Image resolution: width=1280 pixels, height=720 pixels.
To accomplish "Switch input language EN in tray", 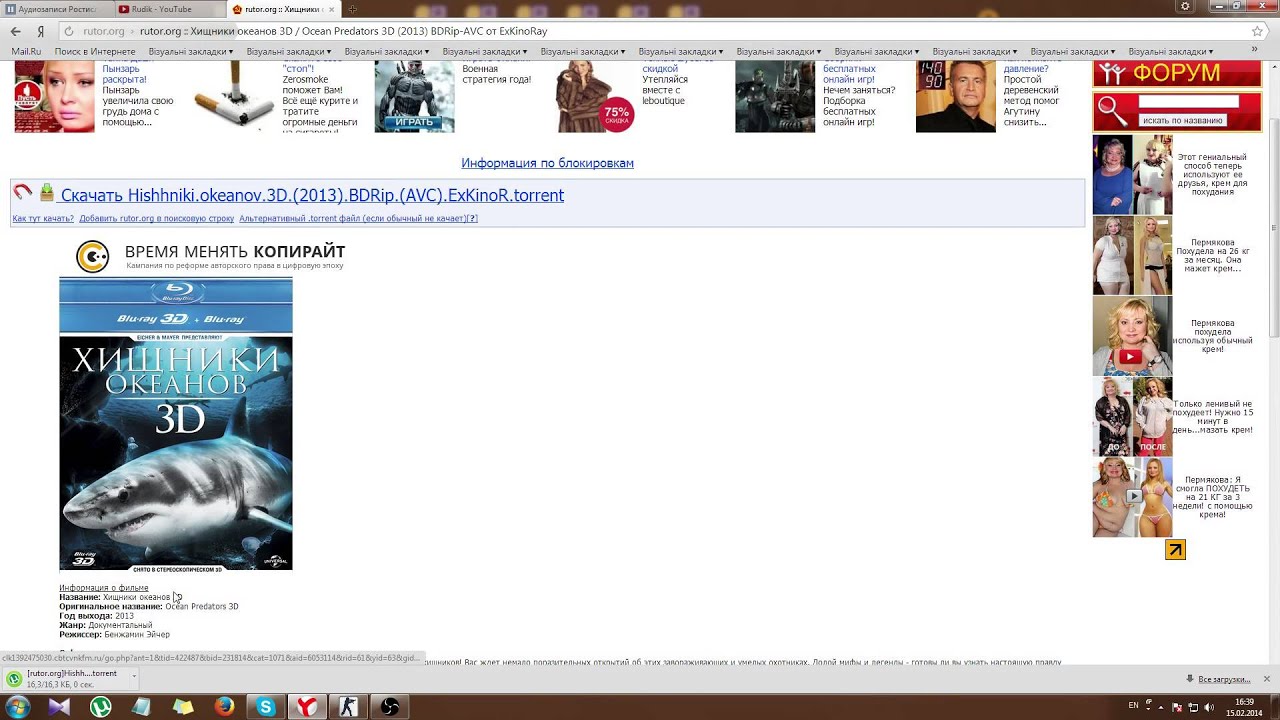I will 1133,706.
